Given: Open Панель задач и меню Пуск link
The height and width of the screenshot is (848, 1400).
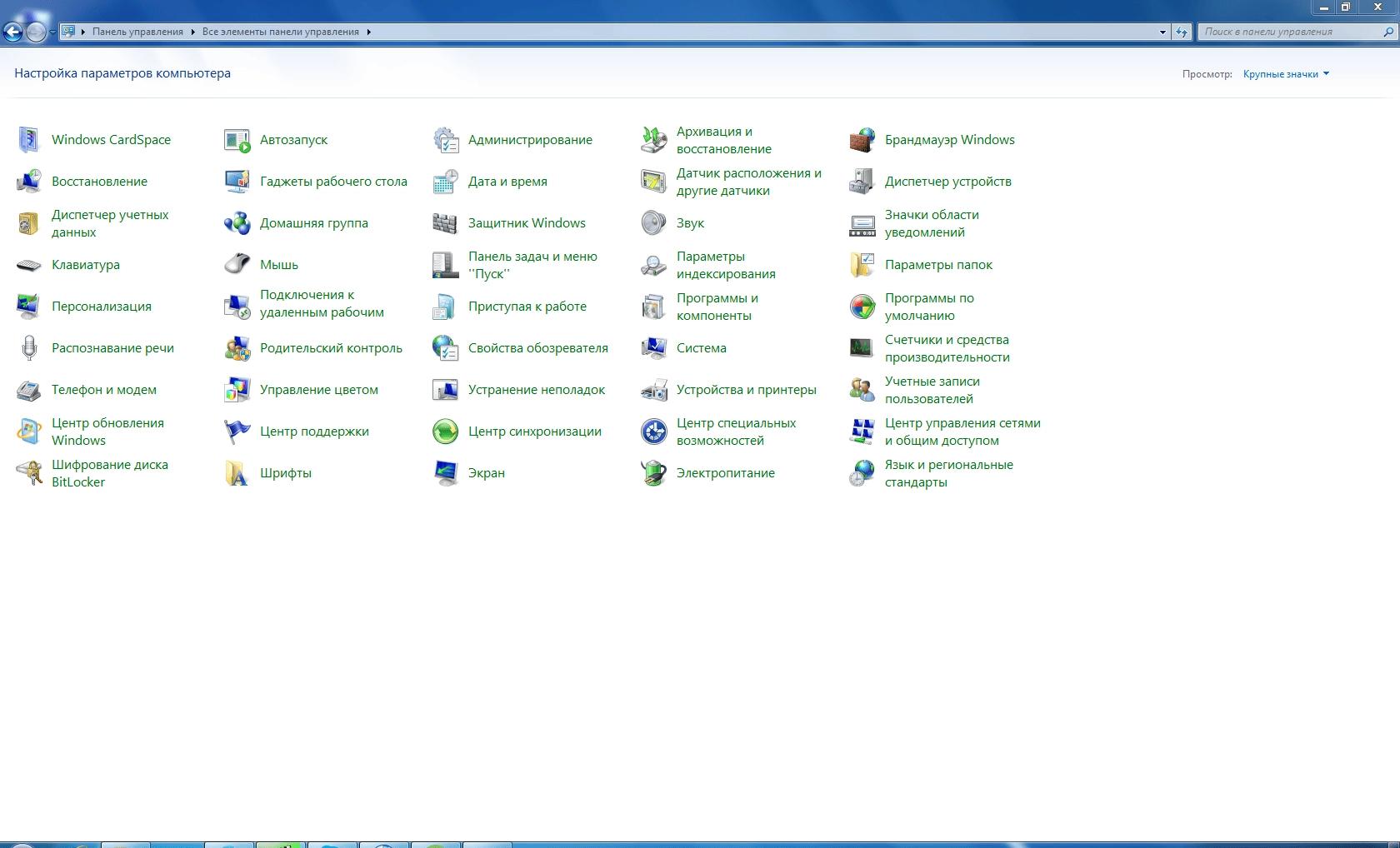Looking at the screenshot, I should (x=532, y=265).
